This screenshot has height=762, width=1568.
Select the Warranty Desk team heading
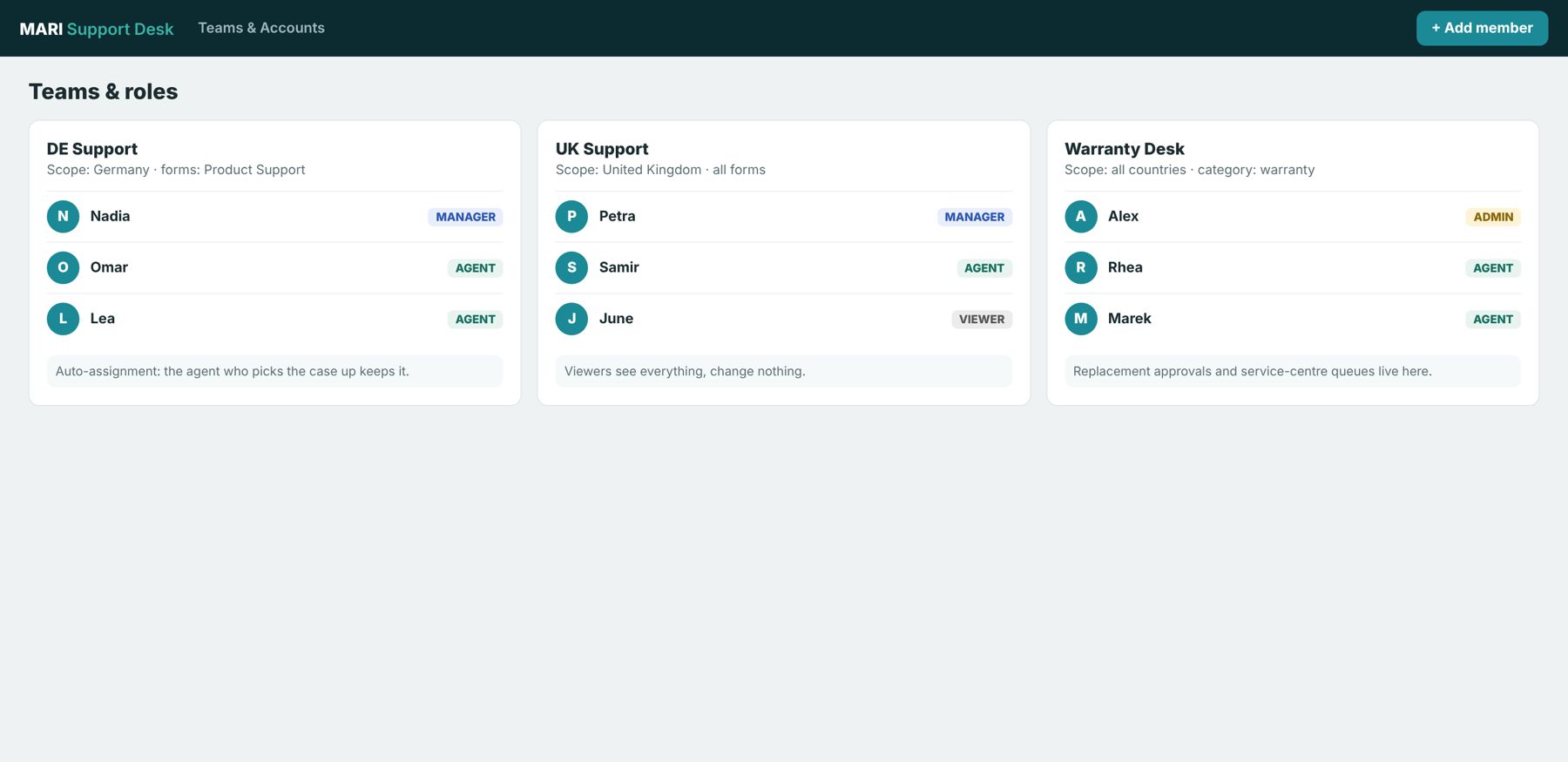point(1125,149)
